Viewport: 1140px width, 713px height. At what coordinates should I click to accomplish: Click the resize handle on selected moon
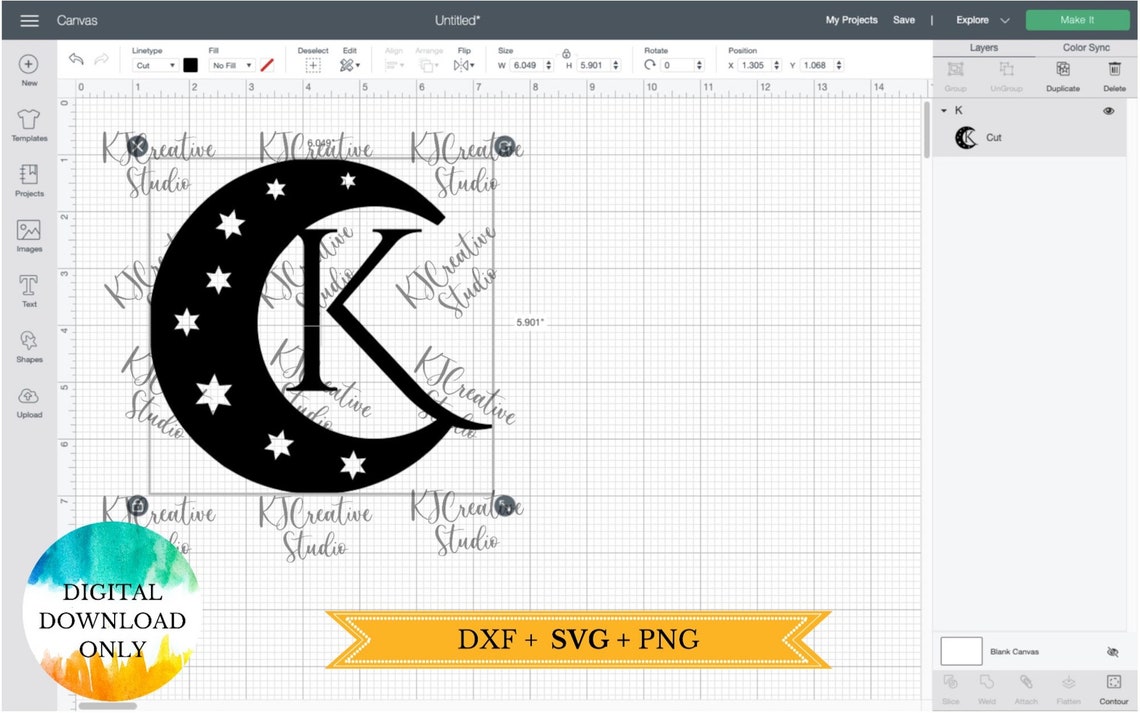tap(505, 505)
